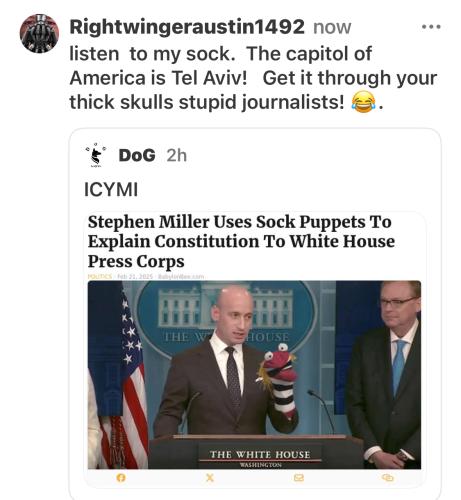461x500 pixels.
Task: Open the White House briefing photo
Action: [x=254, y=375]
